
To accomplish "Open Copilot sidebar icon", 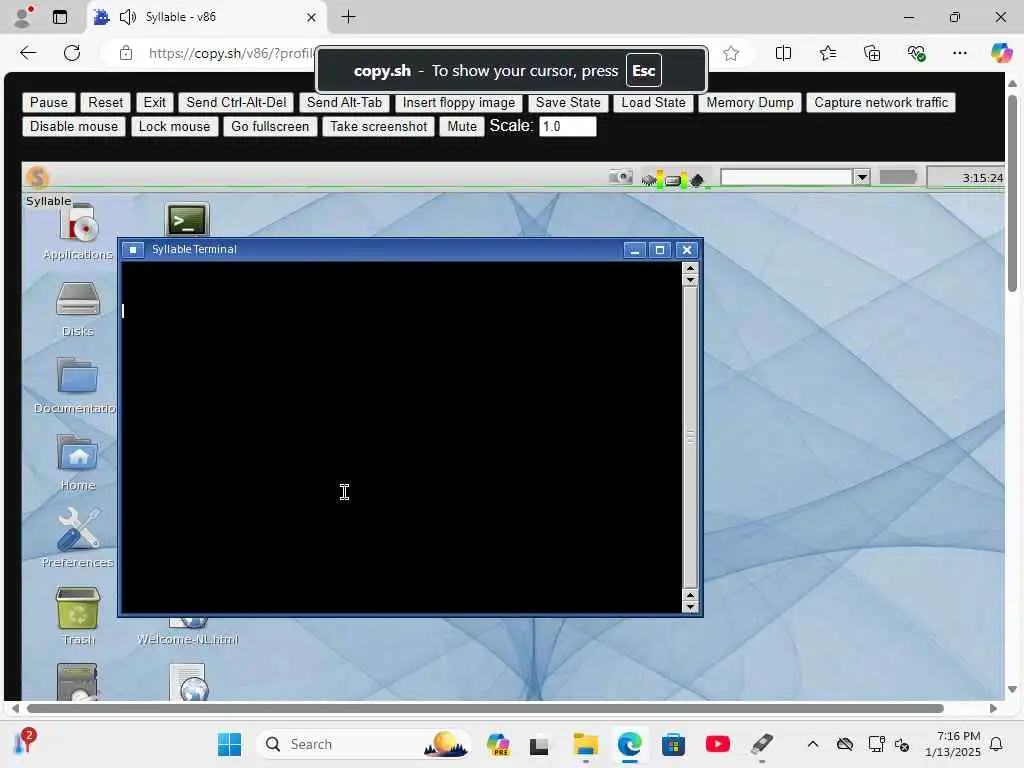I will 1001,53.
